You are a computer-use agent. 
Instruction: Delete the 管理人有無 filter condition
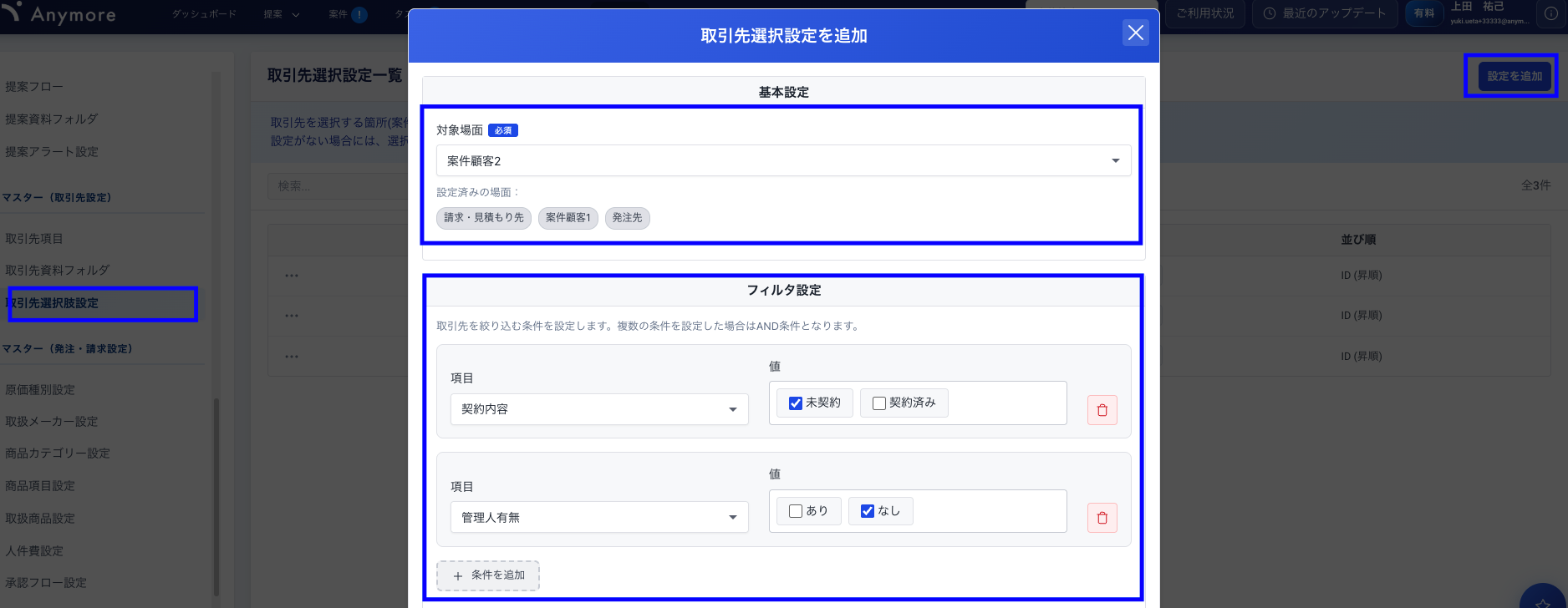pos(1102,518)
